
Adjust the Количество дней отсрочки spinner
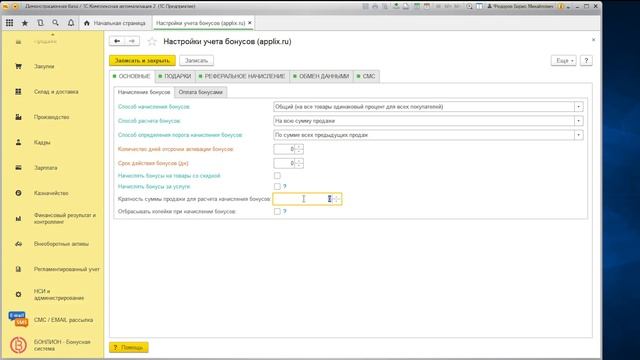click(299, 149)
